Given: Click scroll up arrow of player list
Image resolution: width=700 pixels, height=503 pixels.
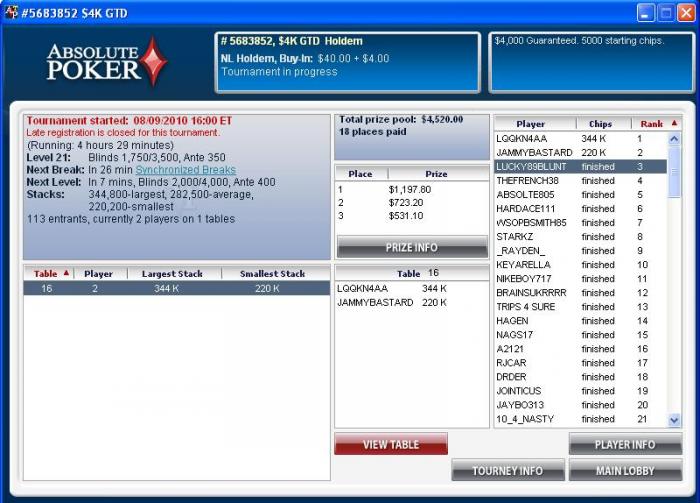Looking at the screenshot, I should (674, 138).
